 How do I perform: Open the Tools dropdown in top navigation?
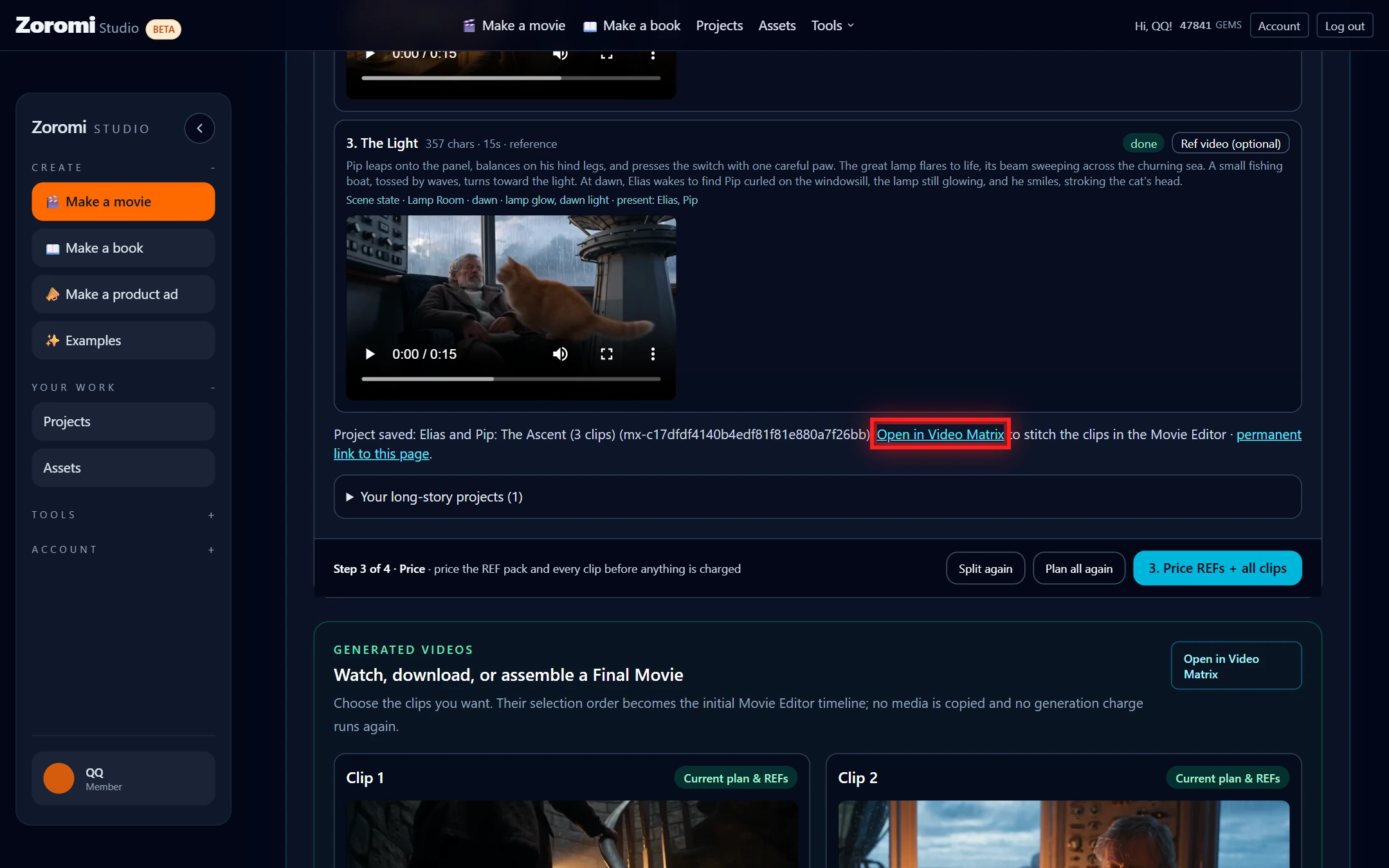(x=833, y=26)
